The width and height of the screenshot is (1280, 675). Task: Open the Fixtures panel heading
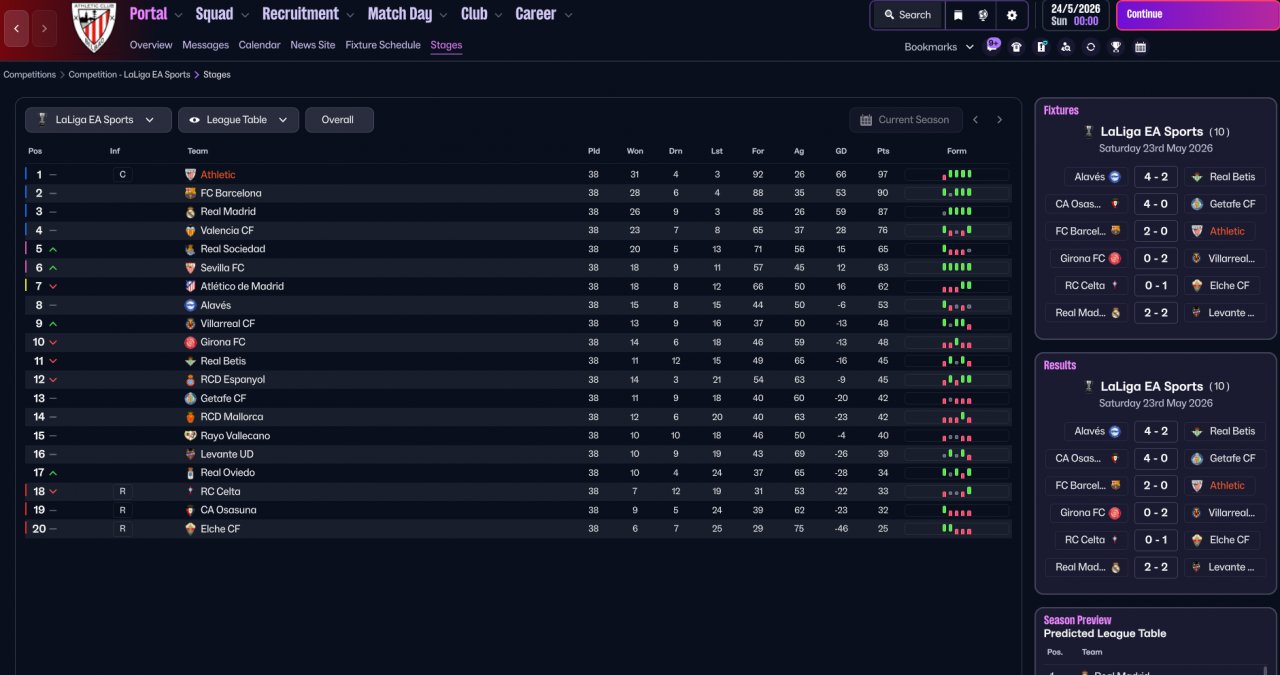click(x=1061, y=110)
